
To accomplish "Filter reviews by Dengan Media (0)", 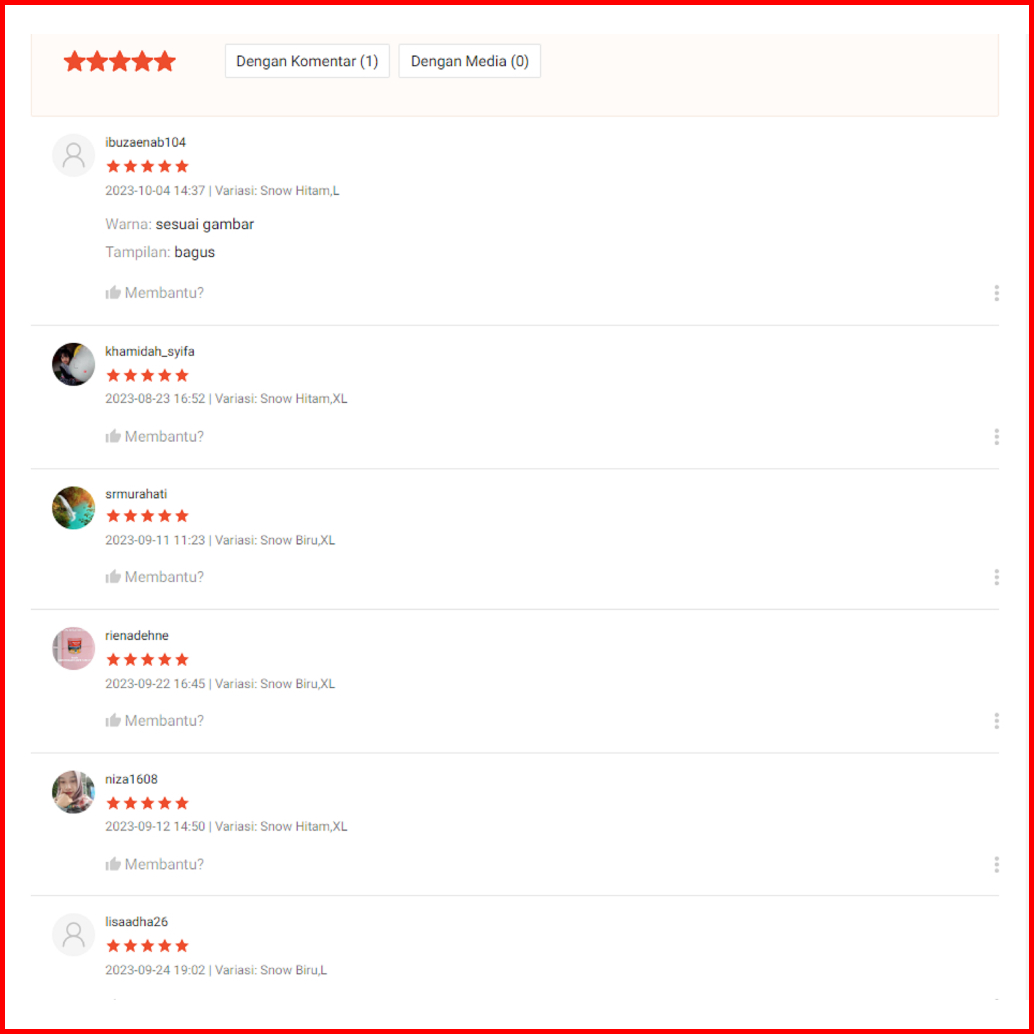I will (x=470, y=61).
